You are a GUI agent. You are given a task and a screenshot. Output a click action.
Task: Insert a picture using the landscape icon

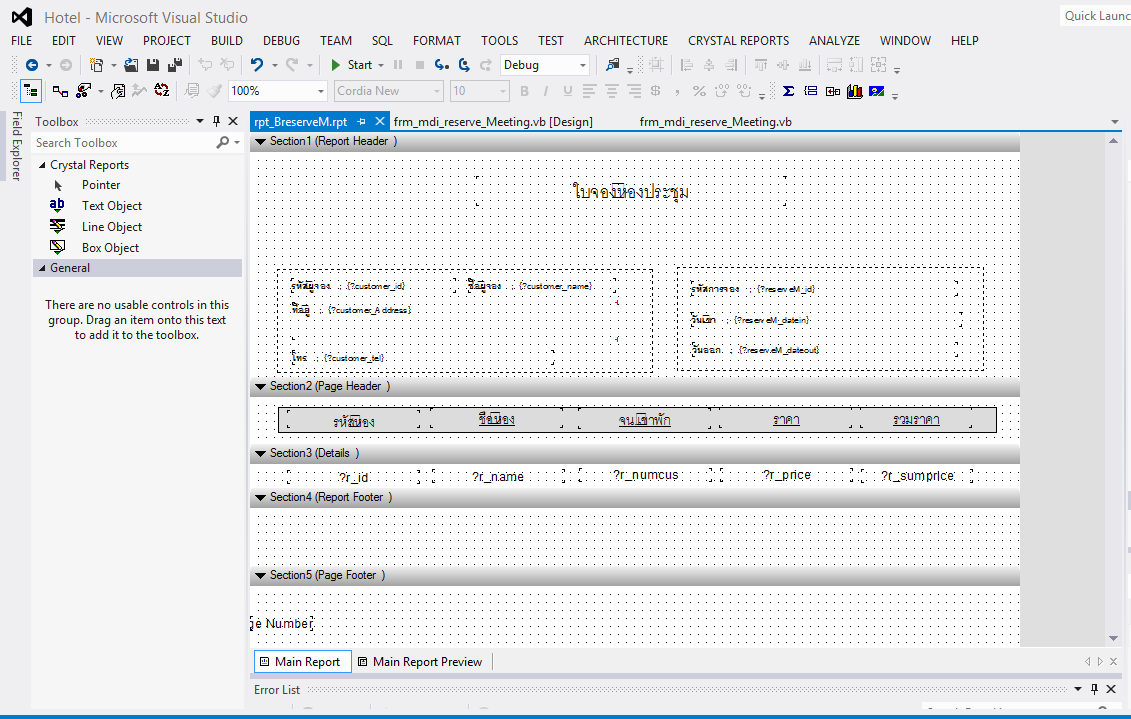[x=876, y=91]
